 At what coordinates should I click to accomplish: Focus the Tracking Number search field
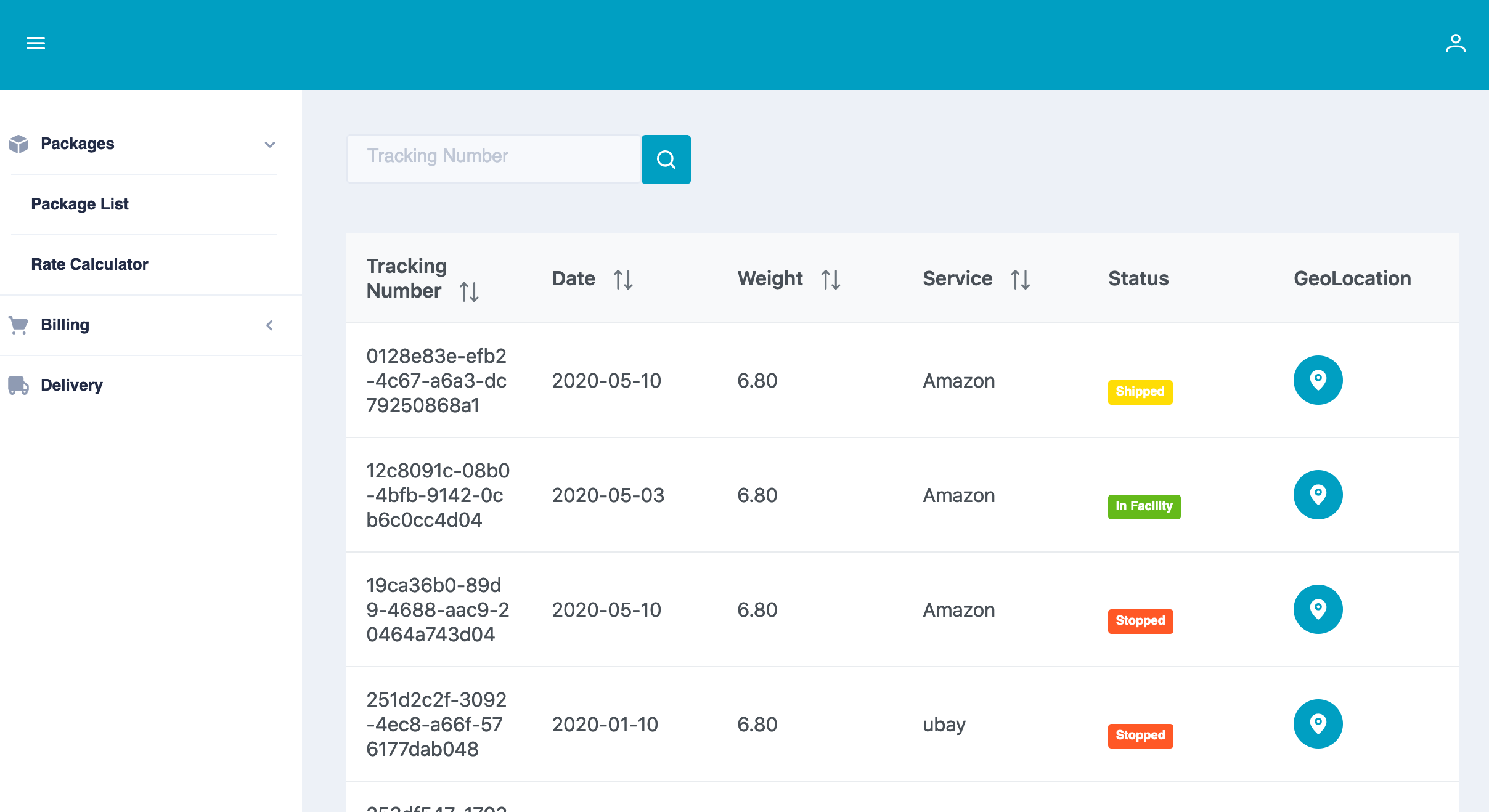[493, 158]
